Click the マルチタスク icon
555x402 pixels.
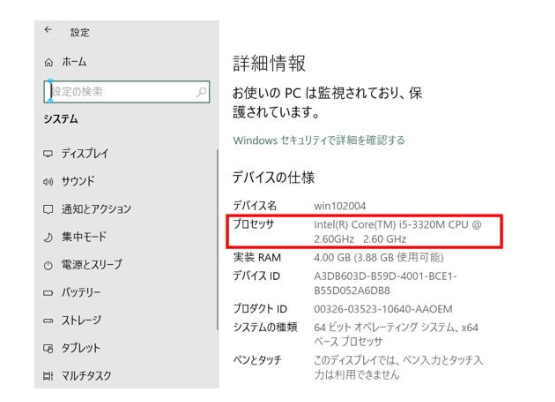(x=48, y=376)
